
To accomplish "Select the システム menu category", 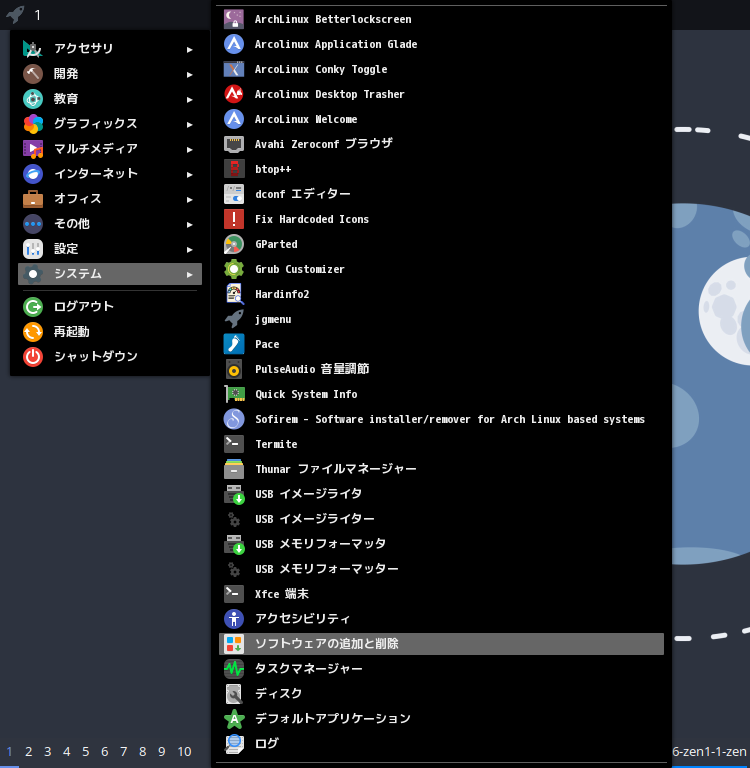I will (x=110, y=274).
